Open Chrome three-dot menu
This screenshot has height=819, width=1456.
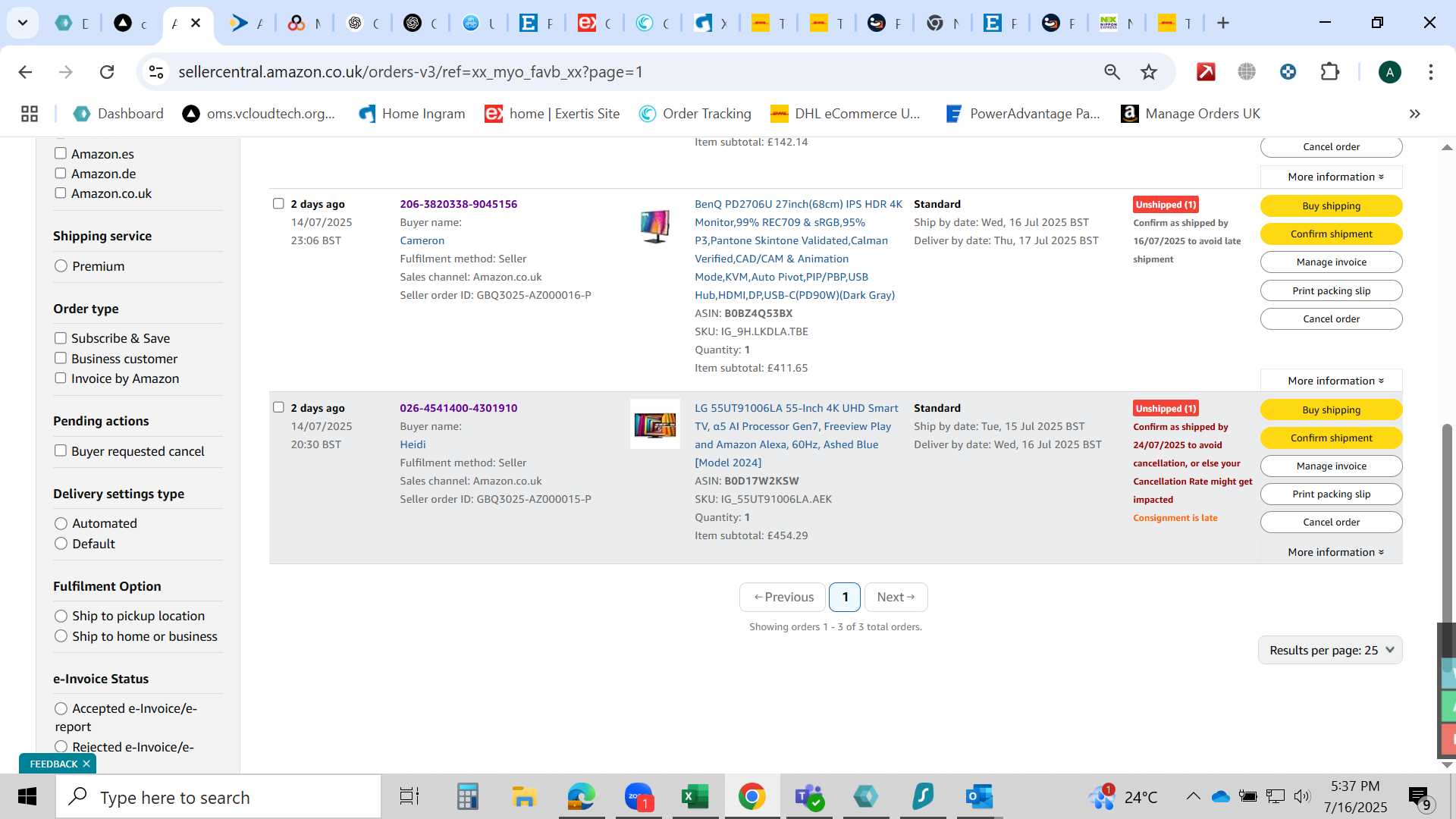(x=1430, y=72)
